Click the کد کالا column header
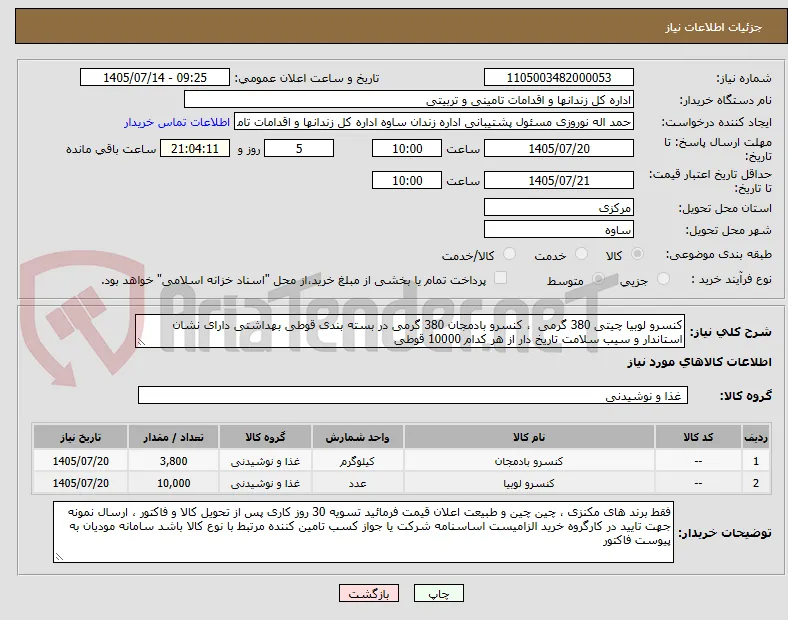This screenshot has height=620, width=788. pos(698,437)
